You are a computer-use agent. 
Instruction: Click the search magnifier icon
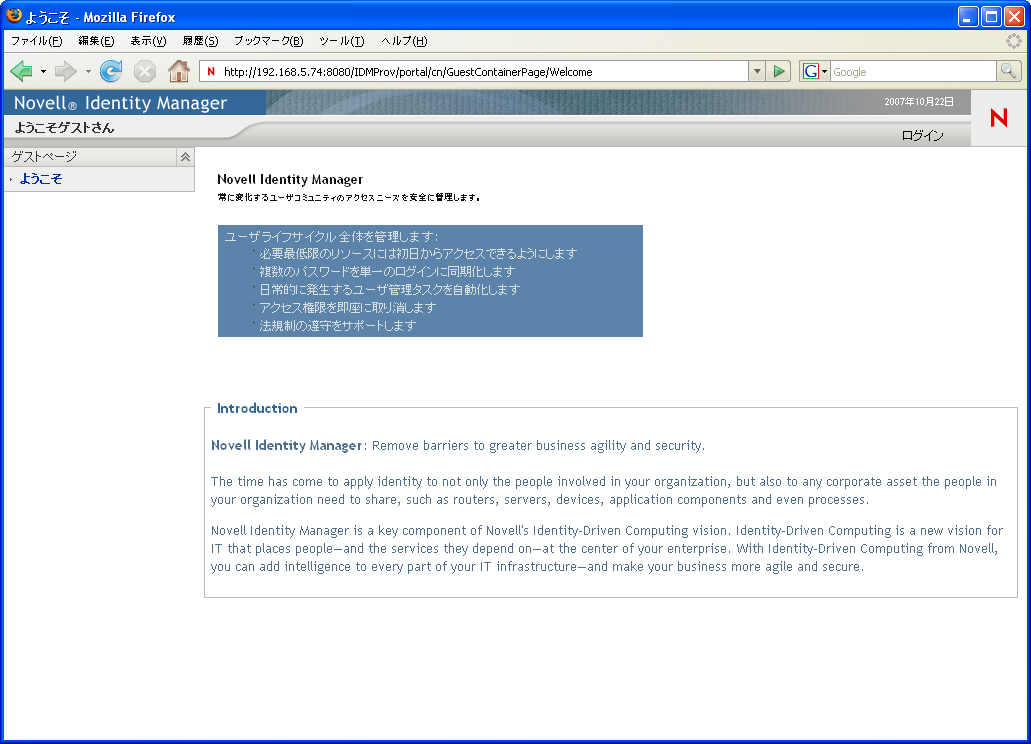tap(1008, 71)
